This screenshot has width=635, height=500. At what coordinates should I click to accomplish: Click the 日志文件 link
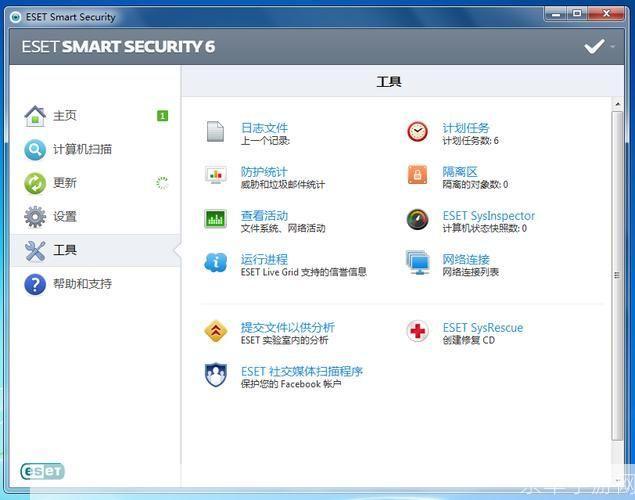264,128
